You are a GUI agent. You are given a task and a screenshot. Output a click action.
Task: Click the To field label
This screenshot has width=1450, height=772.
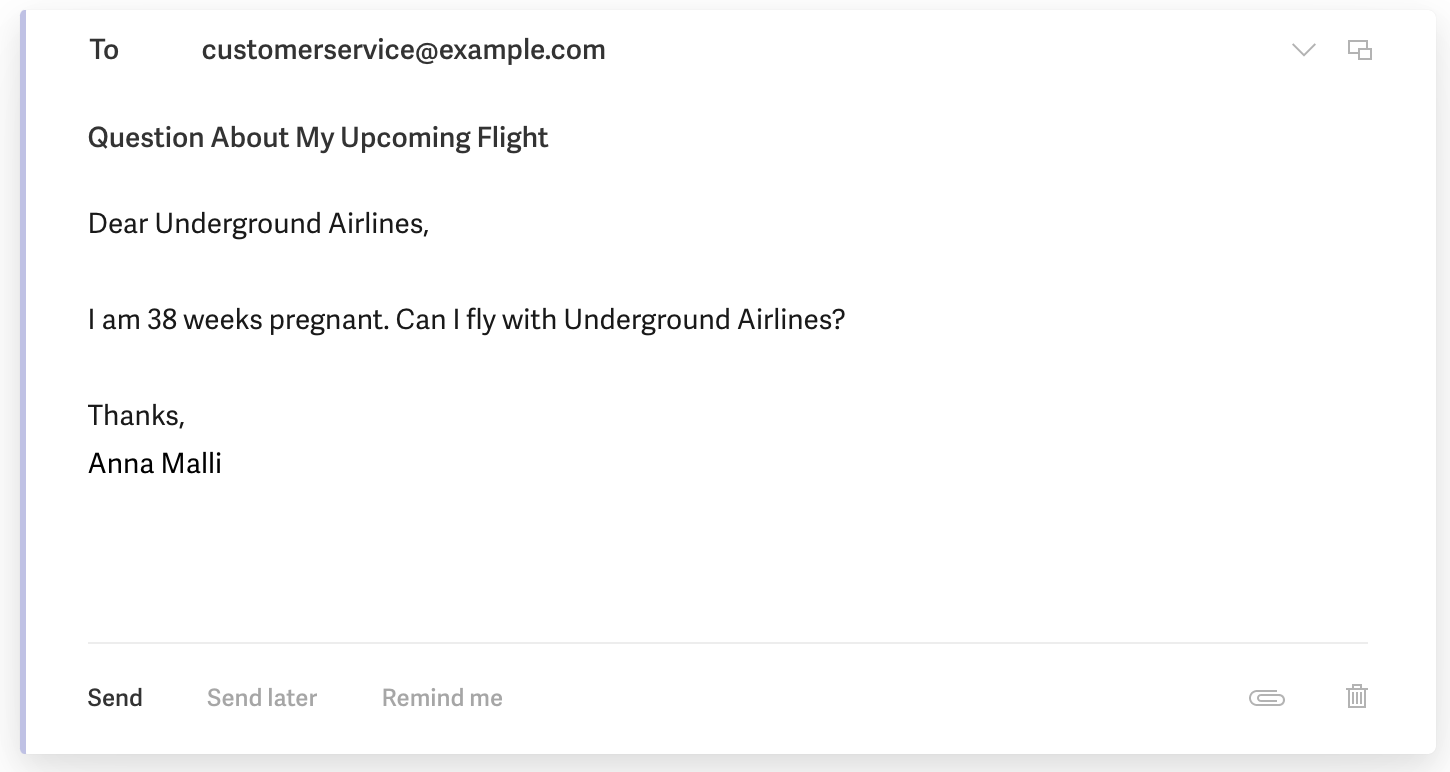pyautogui.click(x=103, y=50)
